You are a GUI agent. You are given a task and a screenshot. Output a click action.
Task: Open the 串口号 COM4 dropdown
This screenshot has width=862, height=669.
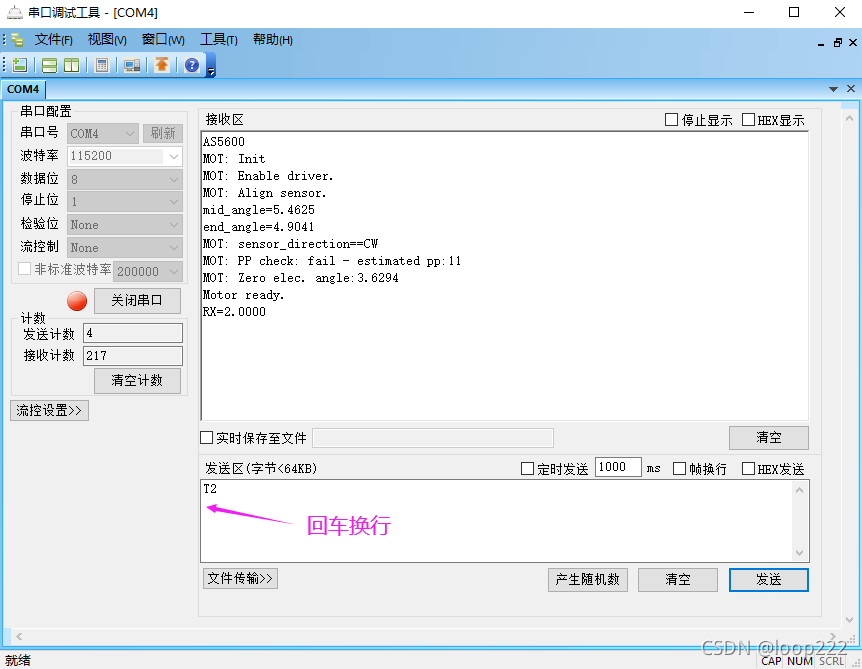coord(103,134)
